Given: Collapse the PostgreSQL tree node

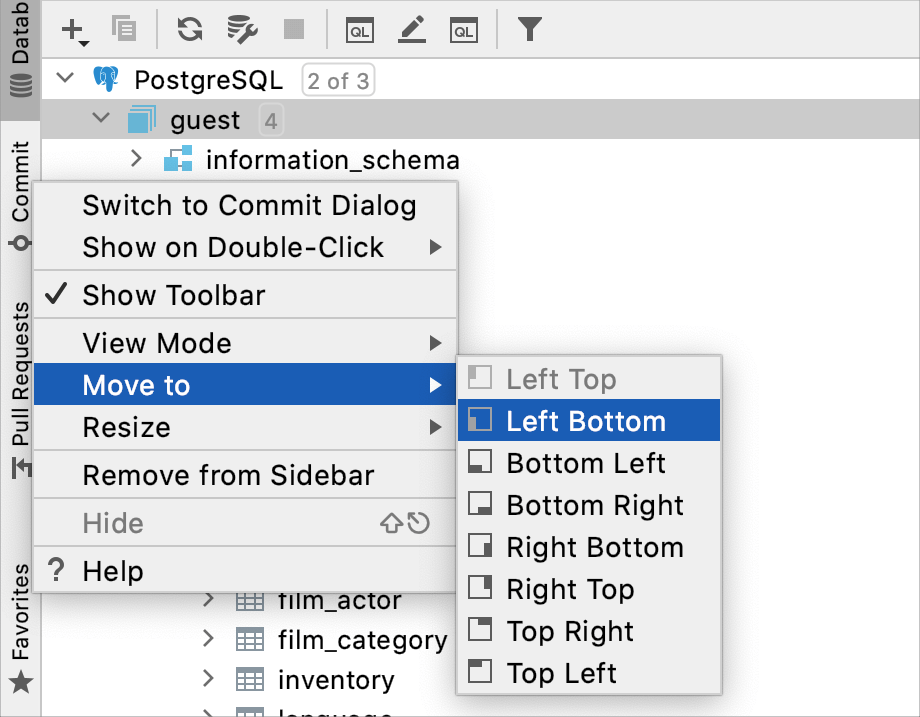Looking at the screenshot, I should [x=64, y=78].
